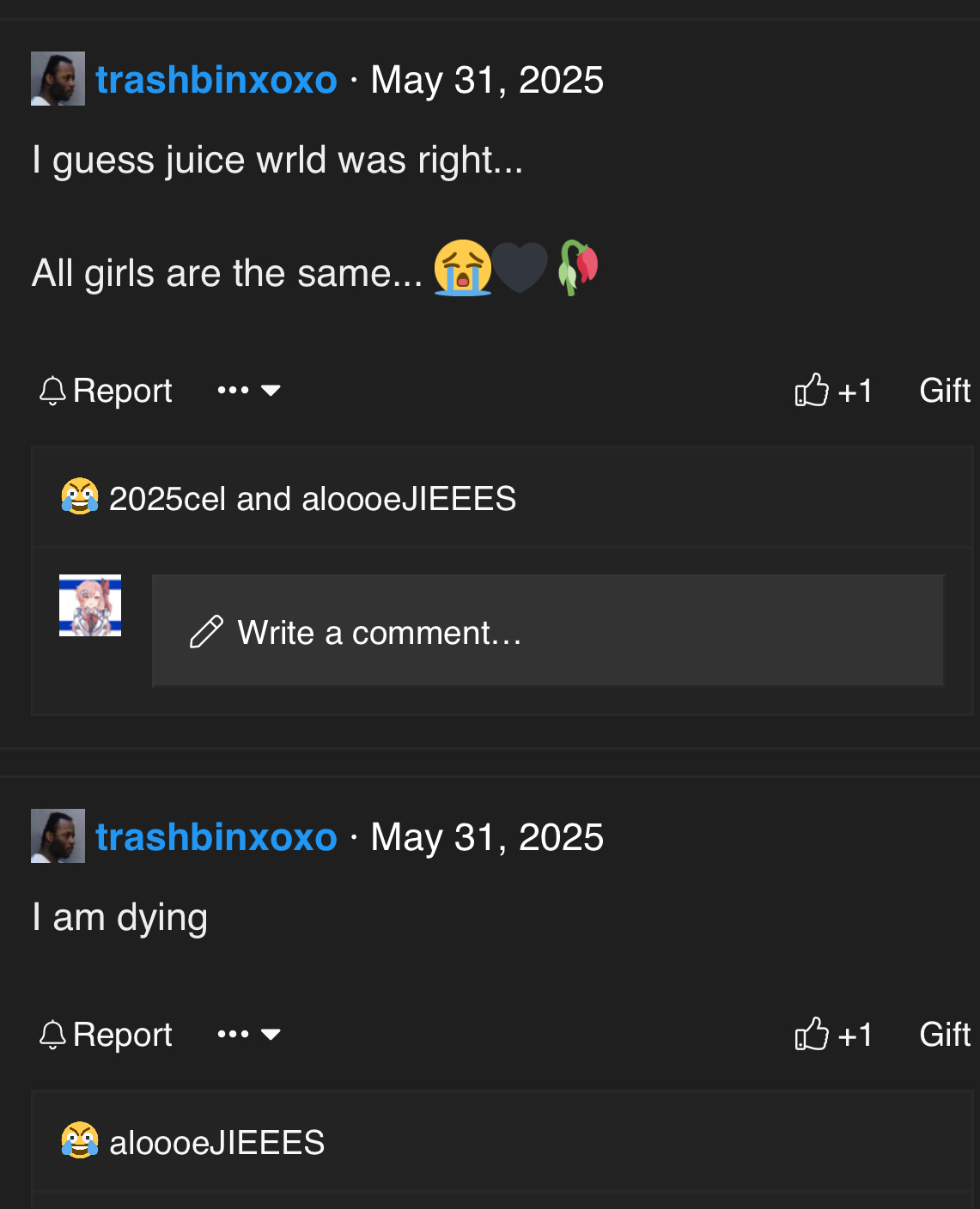Expand more options on first post
The height and width of the screenshot is (1209, 980).
[x=249, y=391]
